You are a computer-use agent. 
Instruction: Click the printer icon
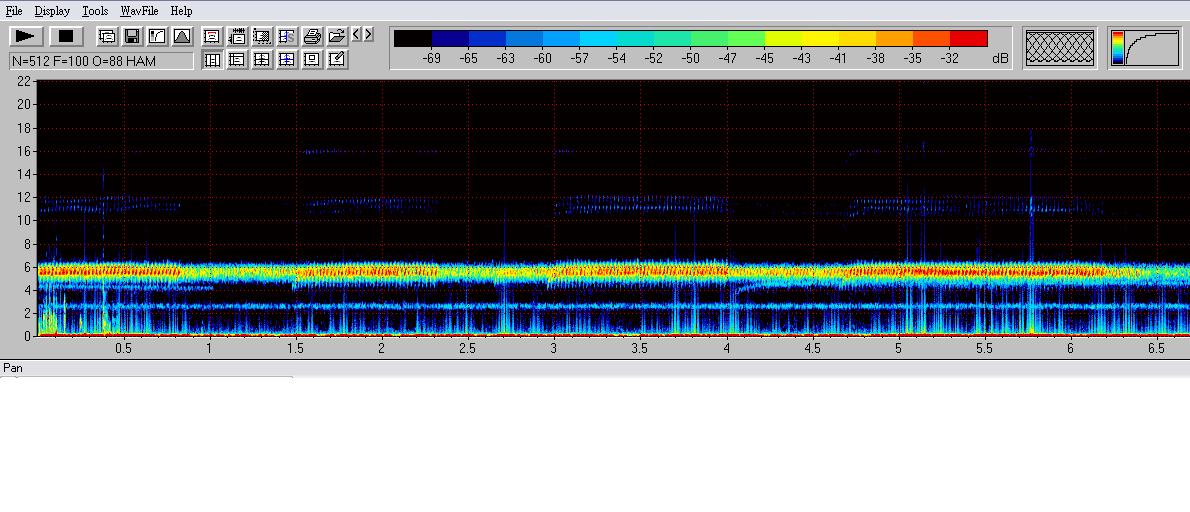[x=312, y=37]
